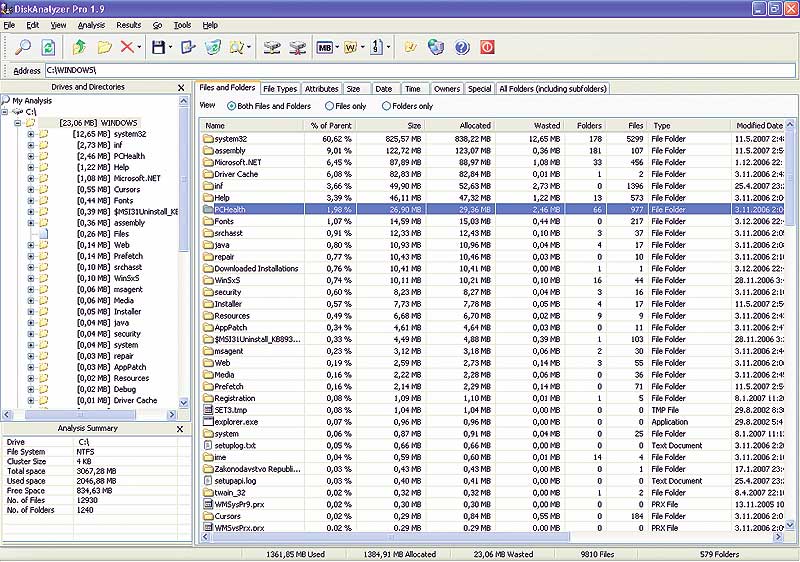Open the Analysis menu

pos(91,25)
